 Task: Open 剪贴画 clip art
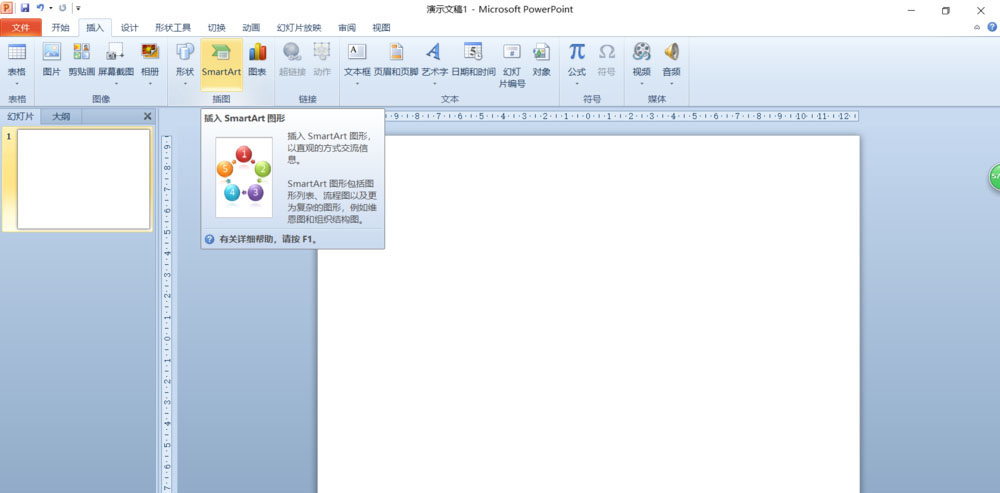click(x=82, y=52)
